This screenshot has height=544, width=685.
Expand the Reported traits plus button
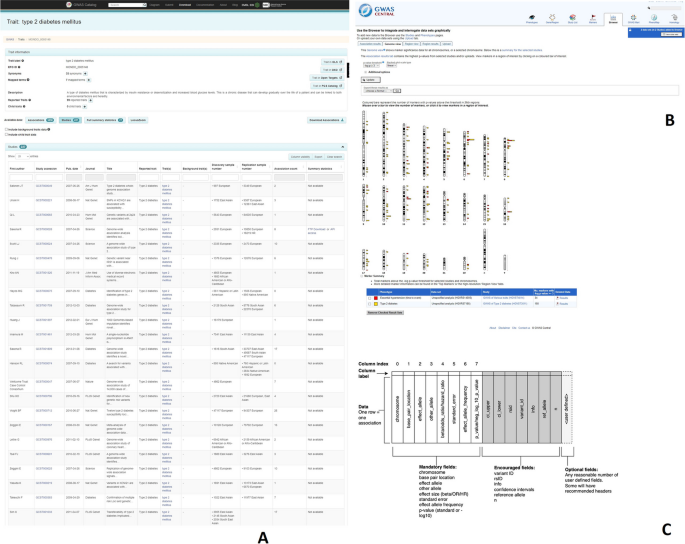tap(90, 100)
